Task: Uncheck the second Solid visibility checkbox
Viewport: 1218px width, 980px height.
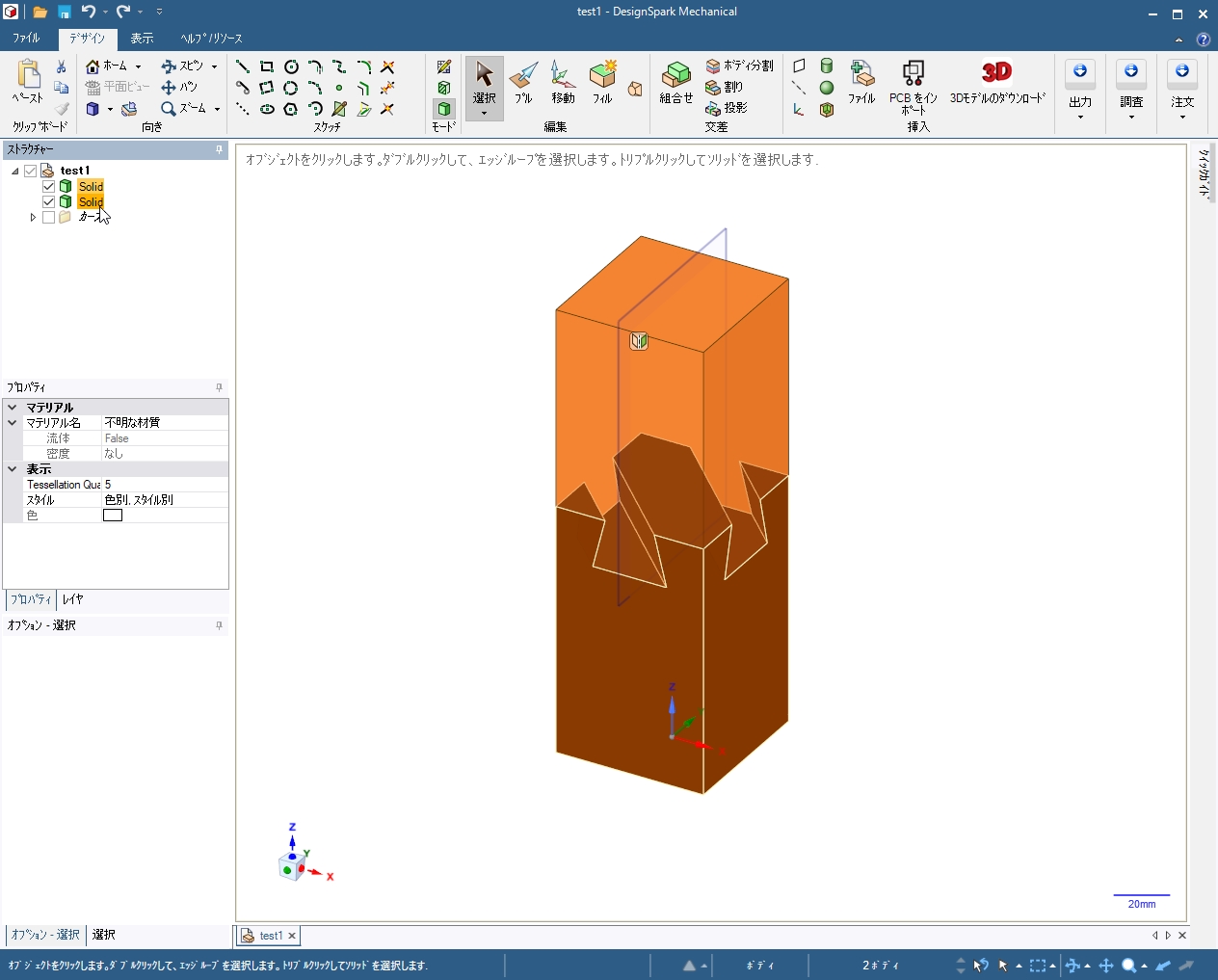Action: 48,201
